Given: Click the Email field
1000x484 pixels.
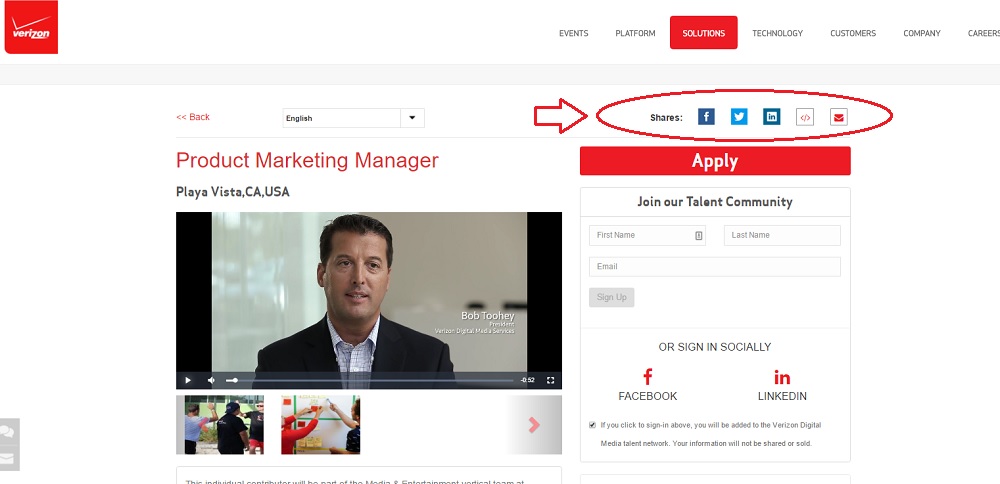Looking at the screenshot, I should 715,267.
